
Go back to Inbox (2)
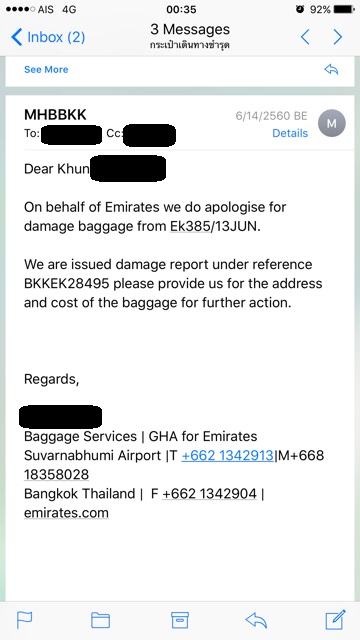48,37
